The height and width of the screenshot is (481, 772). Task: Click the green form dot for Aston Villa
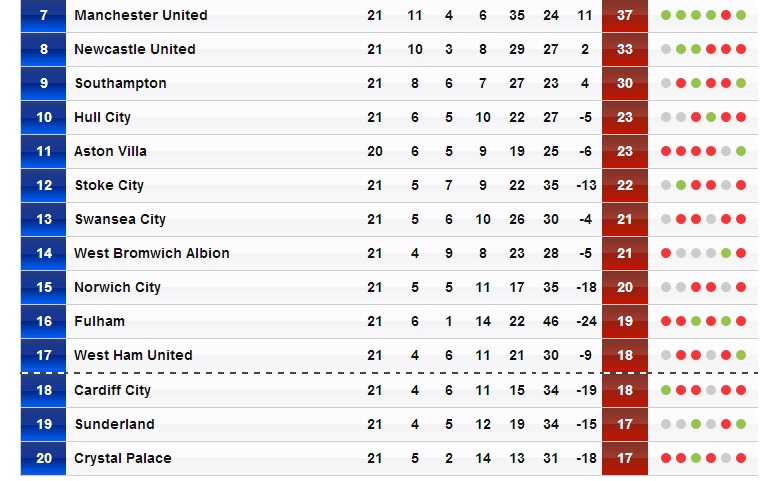click(x=741, y=151)
